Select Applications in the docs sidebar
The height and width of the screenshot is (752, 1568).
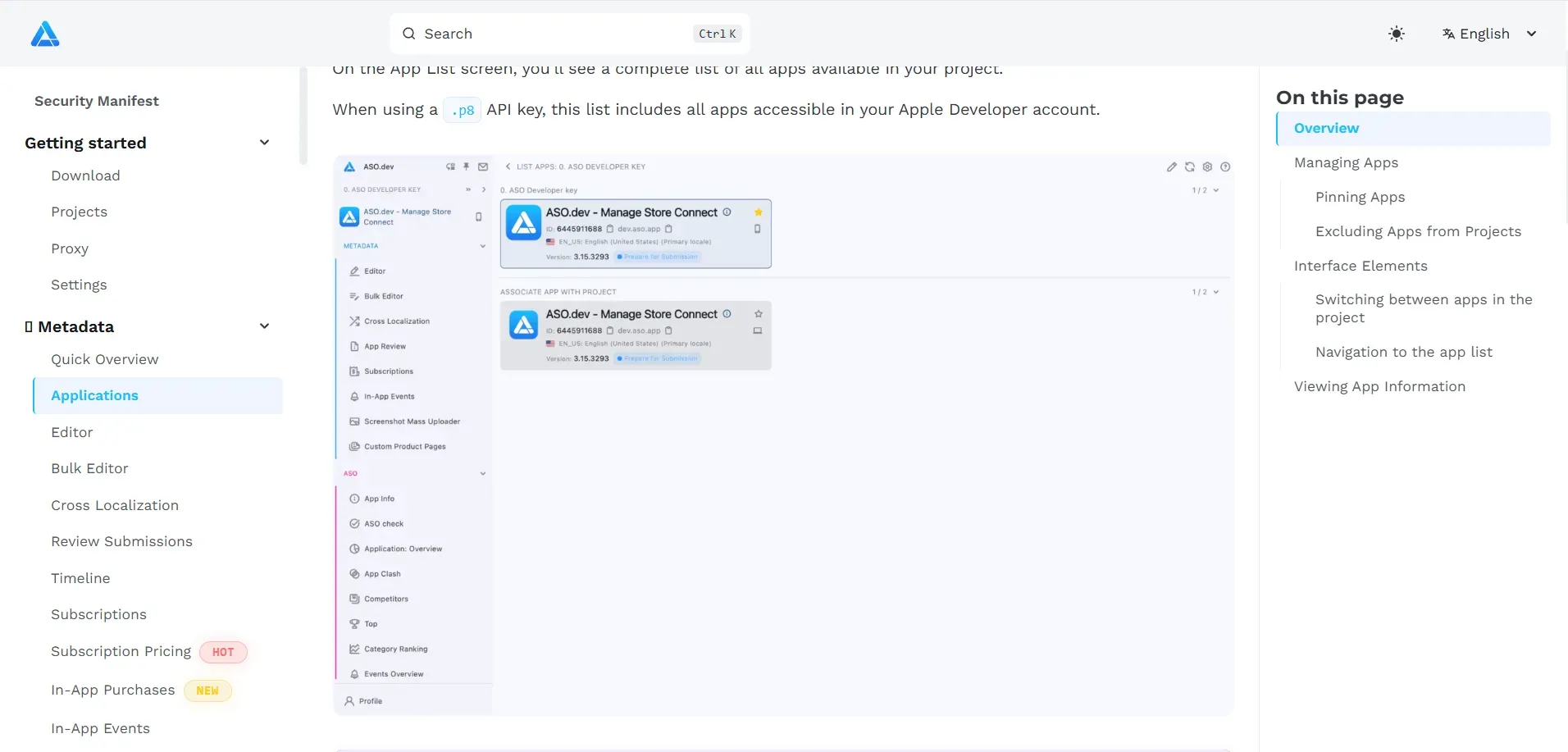[x=94, y=395]
